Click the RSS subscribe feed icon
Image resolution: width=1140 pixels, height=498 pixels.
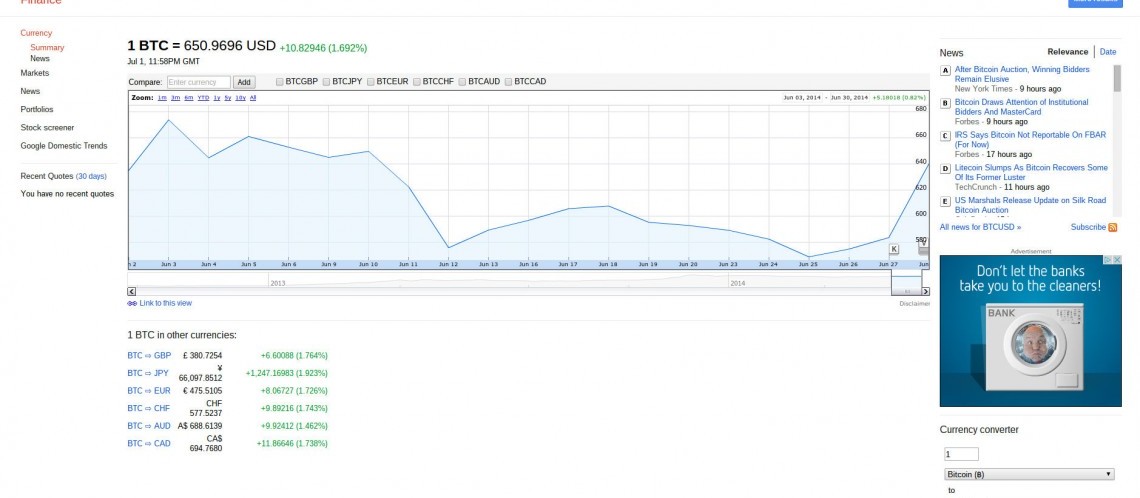tap(1112, 228)
